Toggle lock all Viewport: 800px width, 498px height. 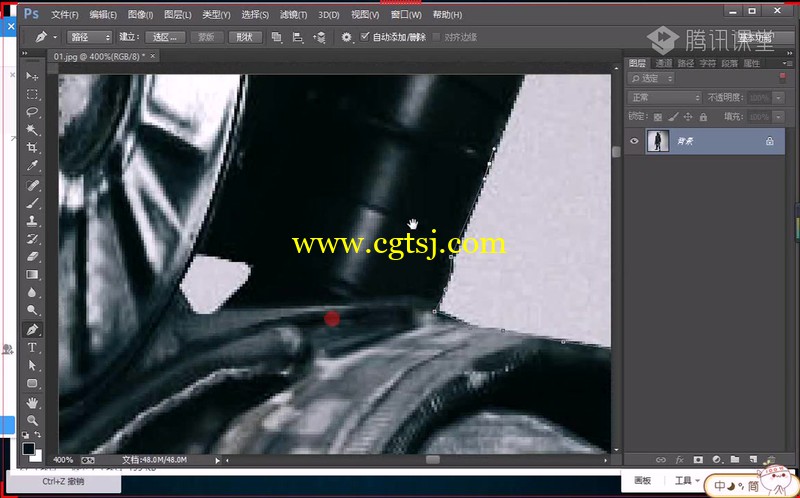click(x=703, y=117)
